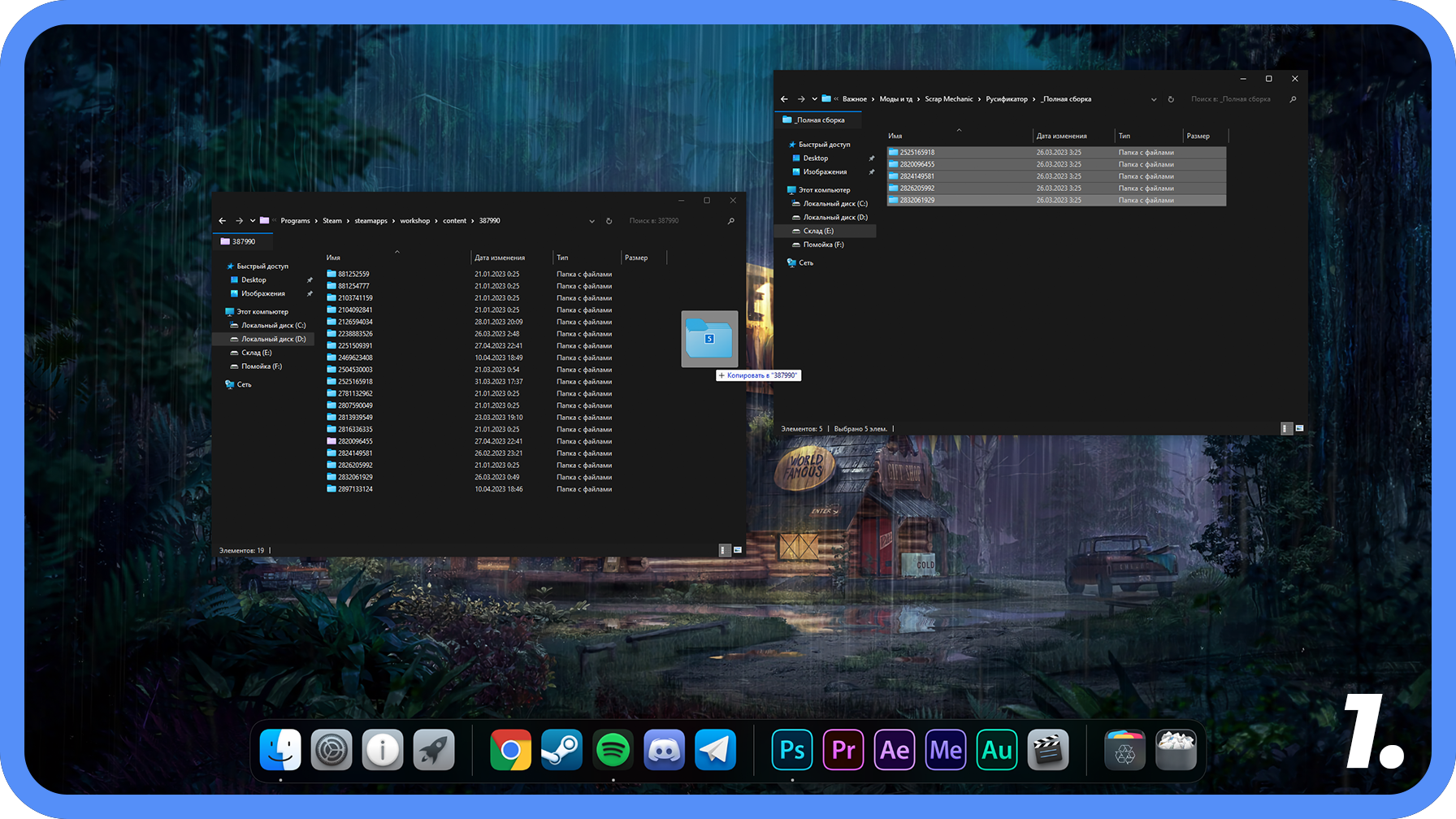Screen dimensions: 1456x819
Task: Open Steam from the dock
Action: tap(561, 749)
